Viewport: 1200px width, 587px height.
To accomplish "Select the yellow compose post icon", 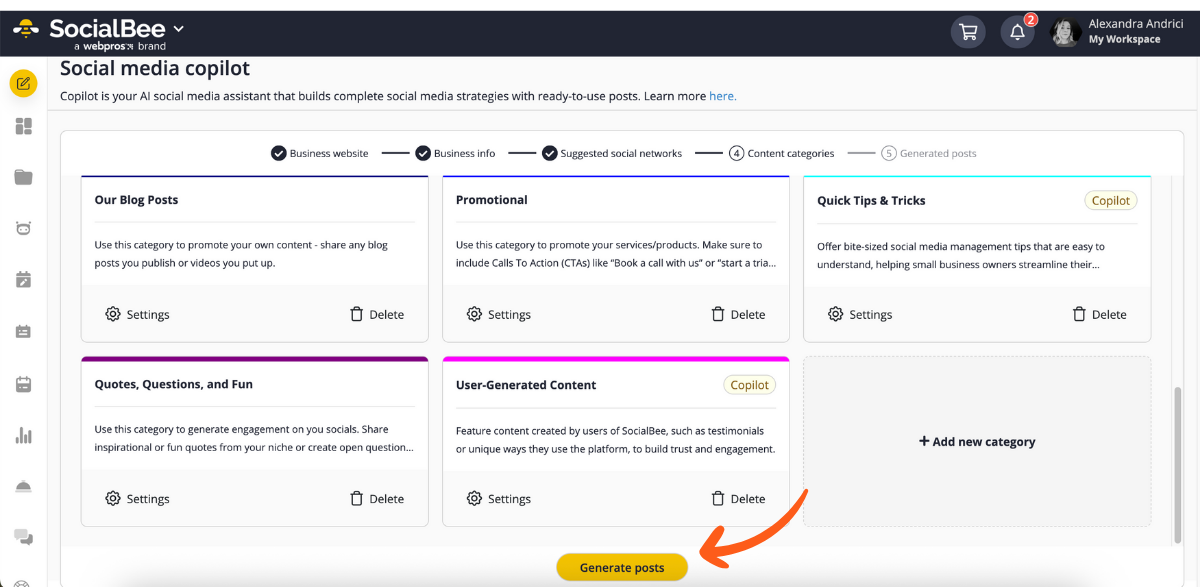I will (23, 83).
